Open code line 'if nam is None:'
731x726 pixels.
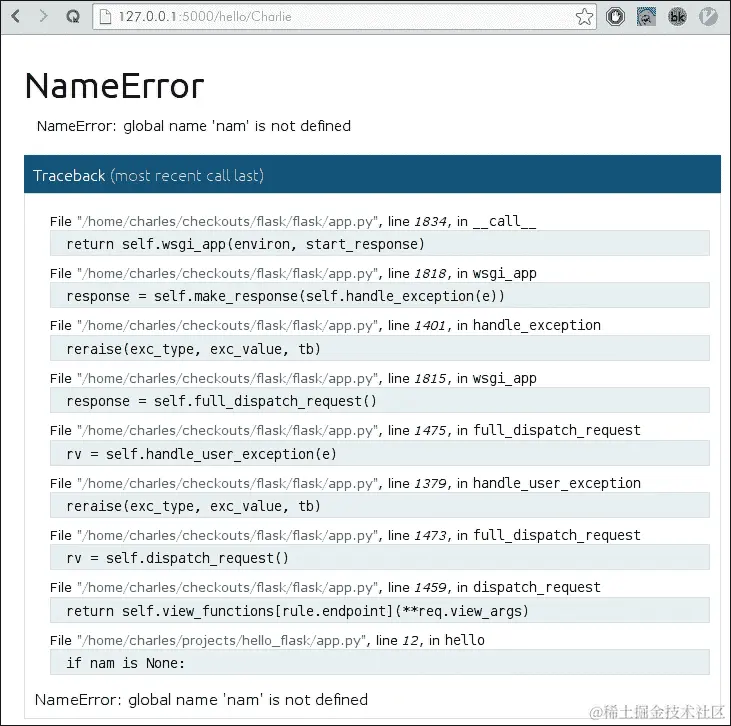[x=379, y=663]
